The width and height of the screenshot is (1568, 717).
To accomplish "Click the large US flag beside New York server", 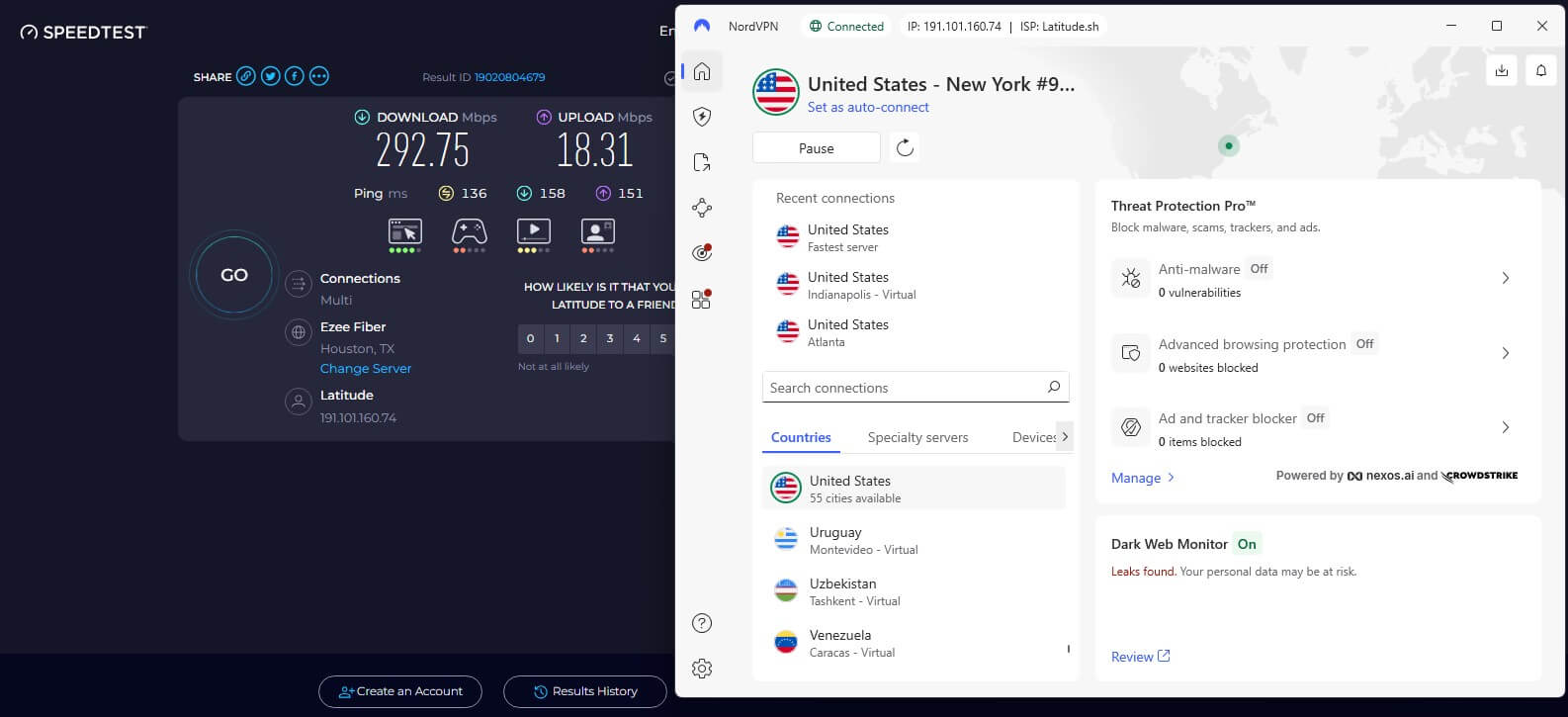I will pyautogui.click(x=776, y=93).
